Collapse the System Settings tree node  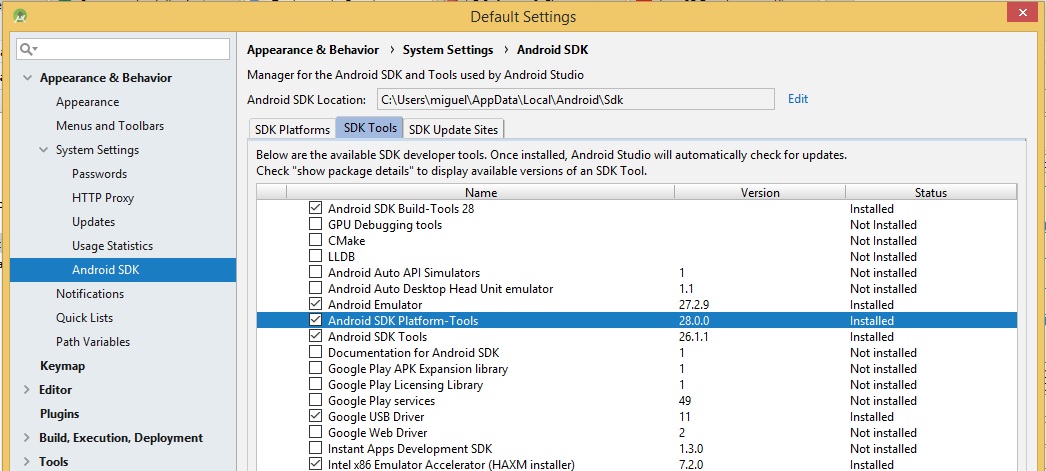43,150
